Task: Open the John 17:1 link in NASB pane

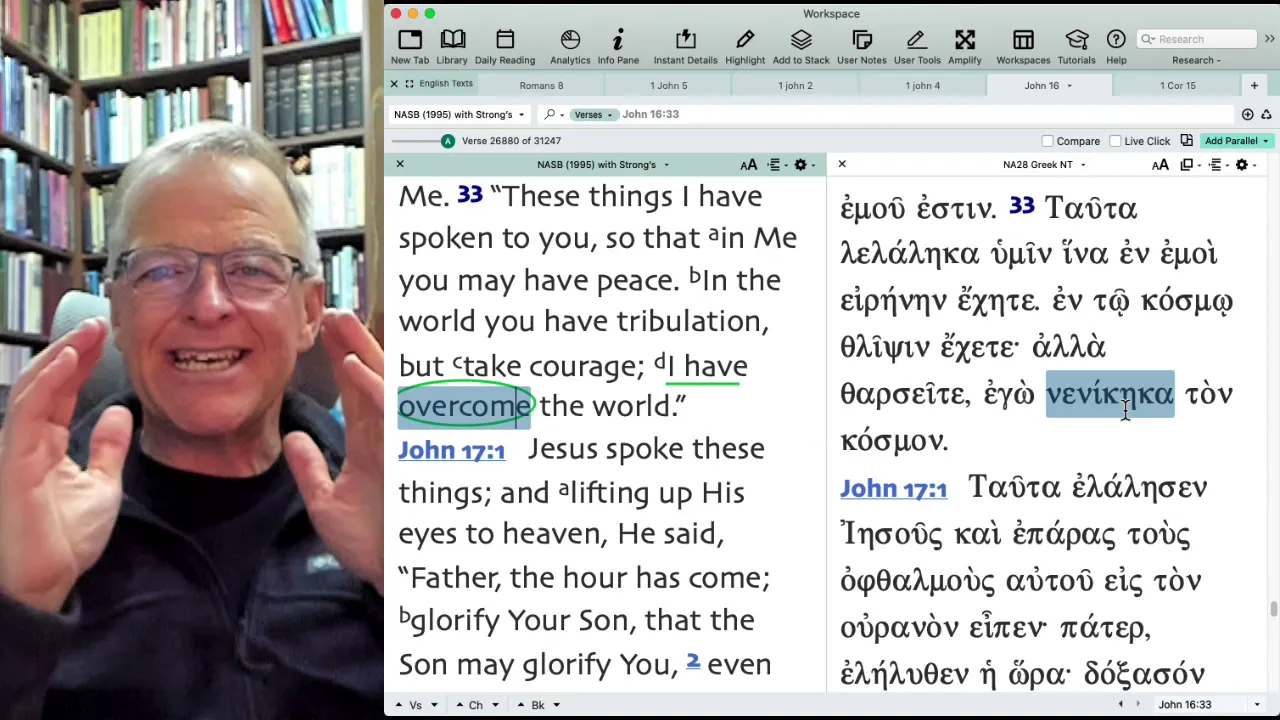Action: click(452, 451)
